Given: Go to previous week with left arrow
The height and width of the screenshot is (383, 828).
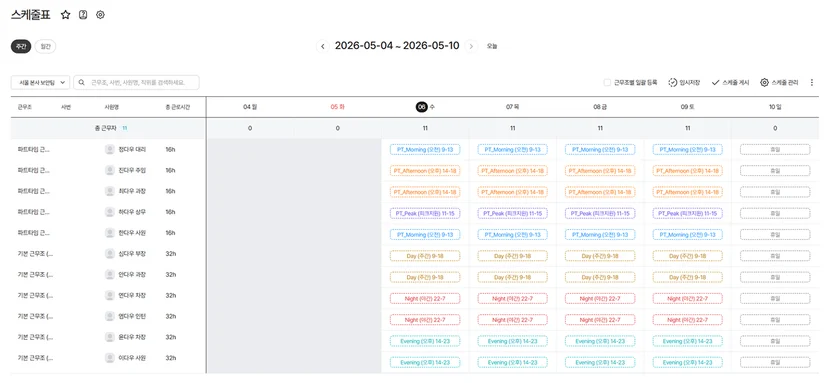Looking at the screenshot, I should [323, 46].
